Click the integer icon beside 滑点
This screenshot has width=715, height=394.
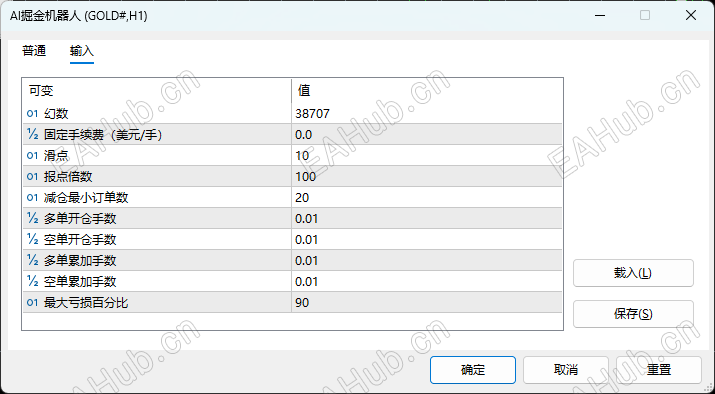(x=32, y=156)
